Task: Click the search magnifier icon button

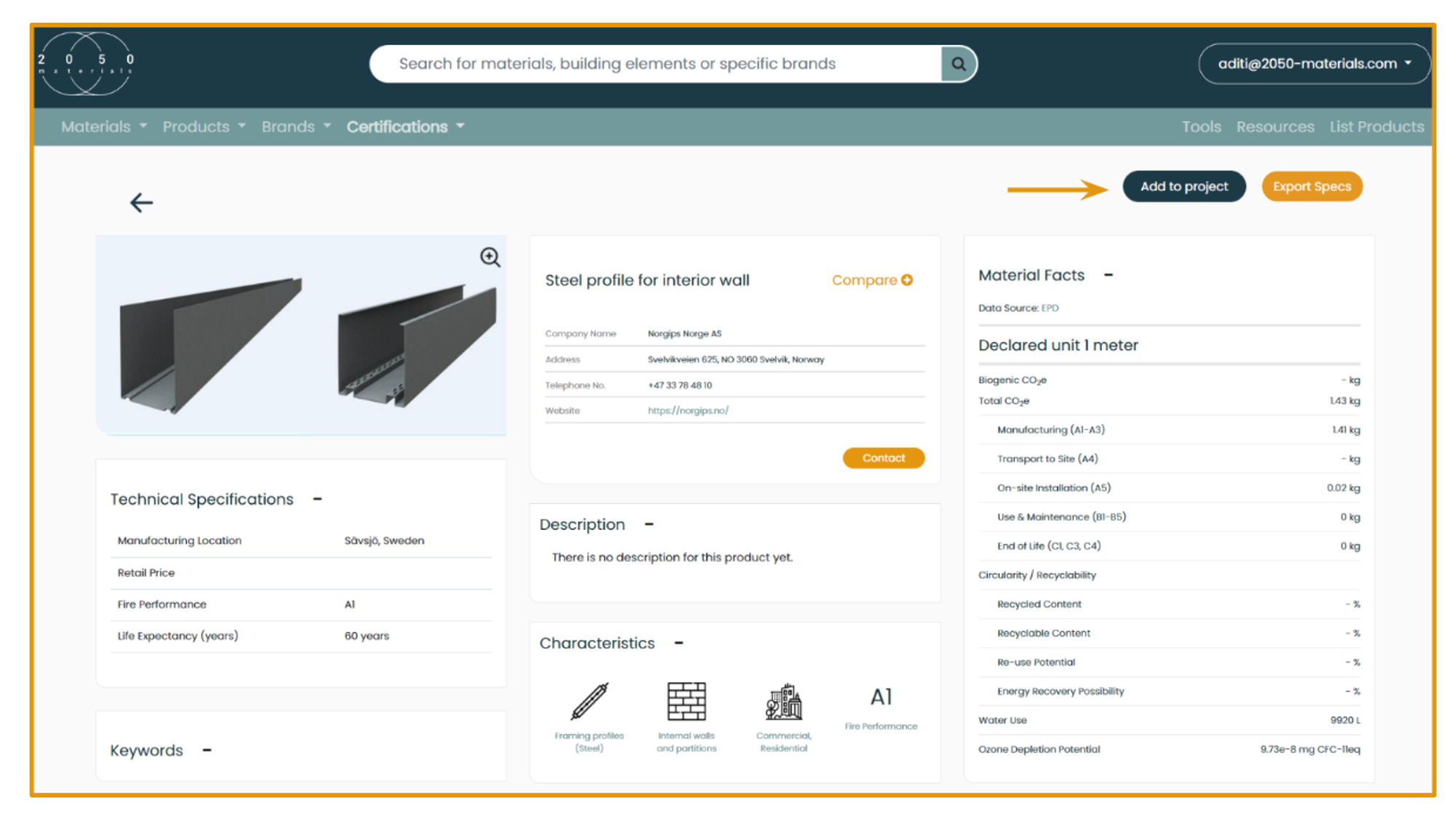Action: coord(958,64)
